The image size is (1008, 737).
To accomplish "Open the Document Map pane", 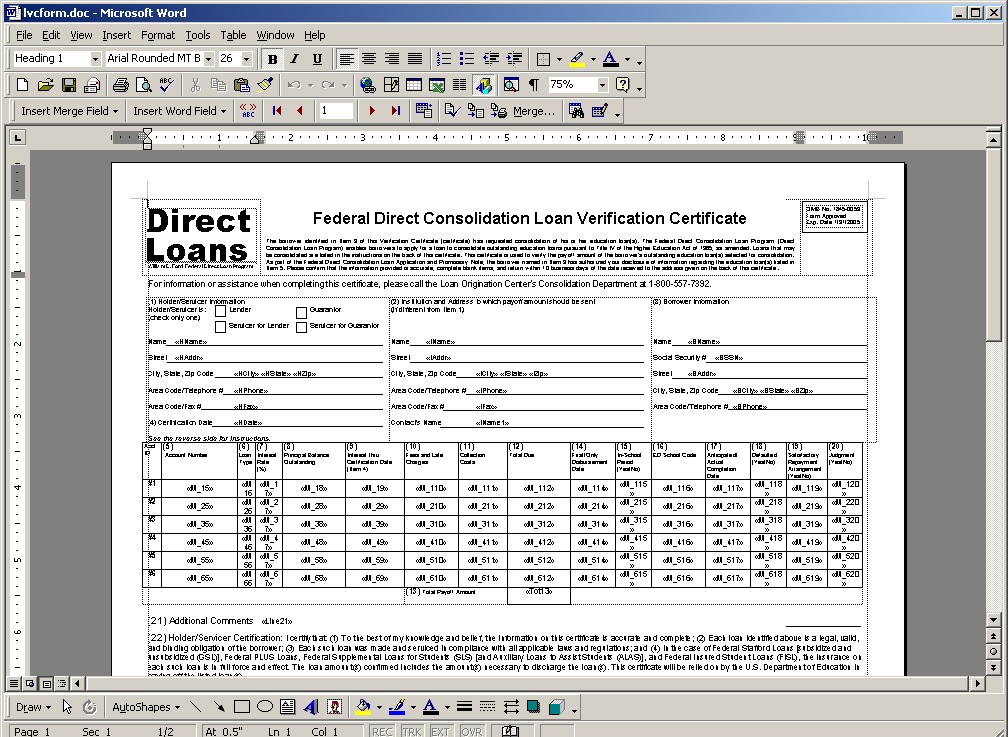I will coord(511,85).
